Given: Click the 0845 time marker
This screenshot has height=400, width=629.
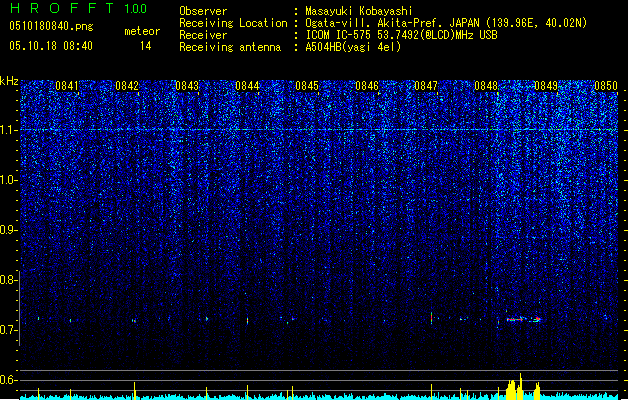Looking at the screenshot, I should pyautogui.click(x=307, y=86).
